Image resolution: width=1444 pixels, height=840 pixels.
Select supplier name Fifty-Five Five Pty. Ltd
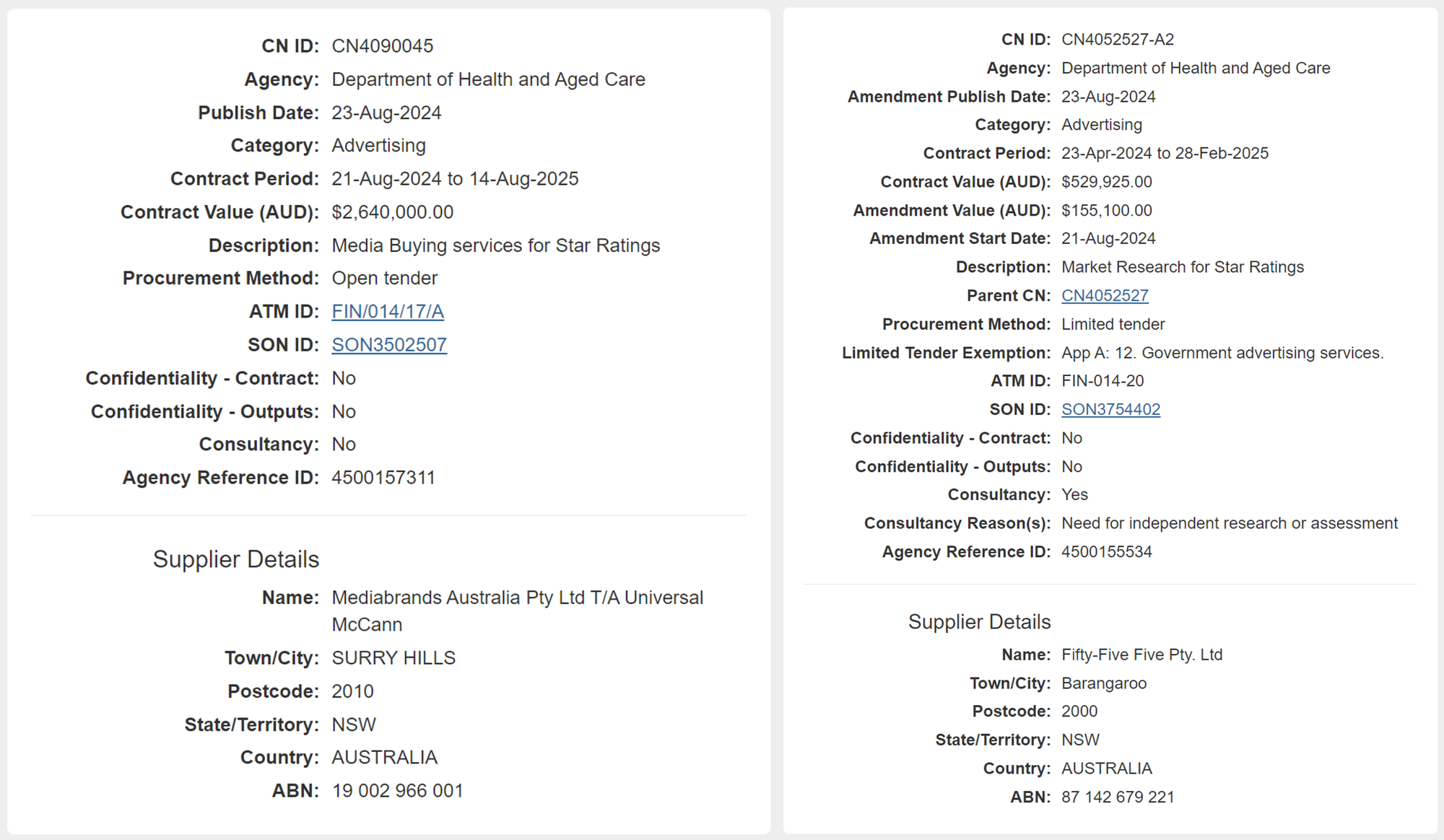pos(1141,654)
